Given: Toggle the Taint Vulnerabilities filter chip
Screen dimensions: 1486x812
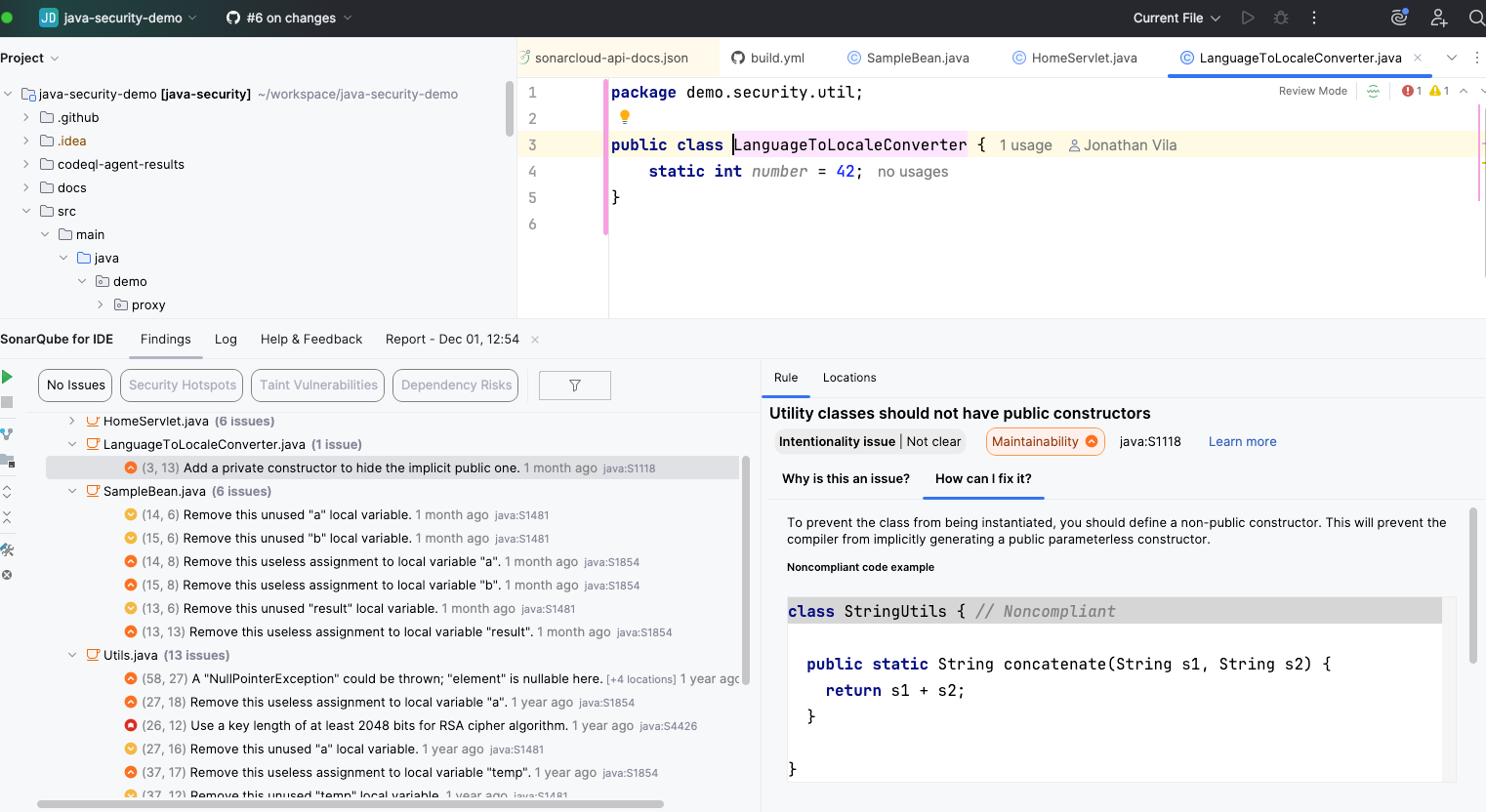Looking at the screenshot, I should 317,386.
